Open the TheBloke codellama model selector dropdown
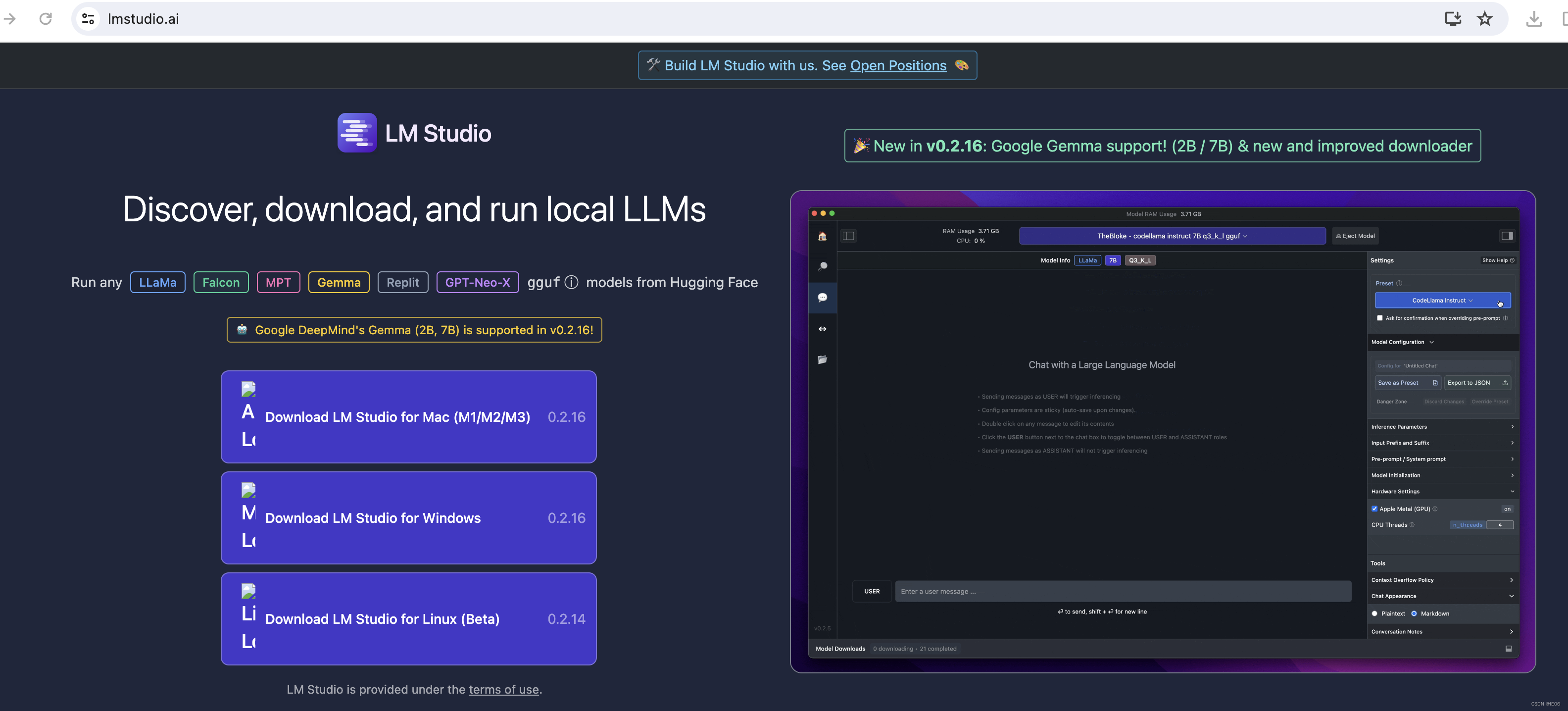 coord(1173,236)
